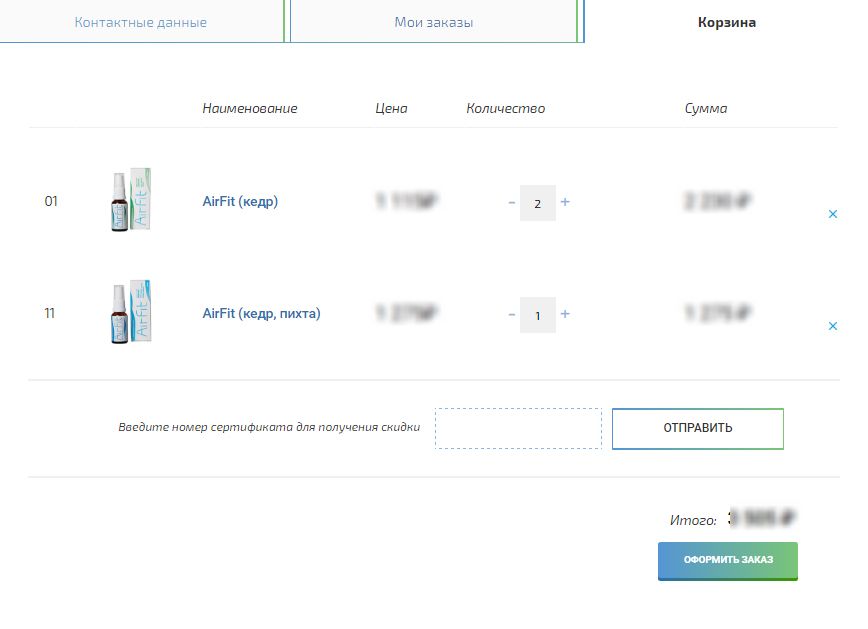Image resolution: width=868 pixels, height=629 pixels.
Task: Click row number 01
Action: pyautogui.click(x=51, y=201)
